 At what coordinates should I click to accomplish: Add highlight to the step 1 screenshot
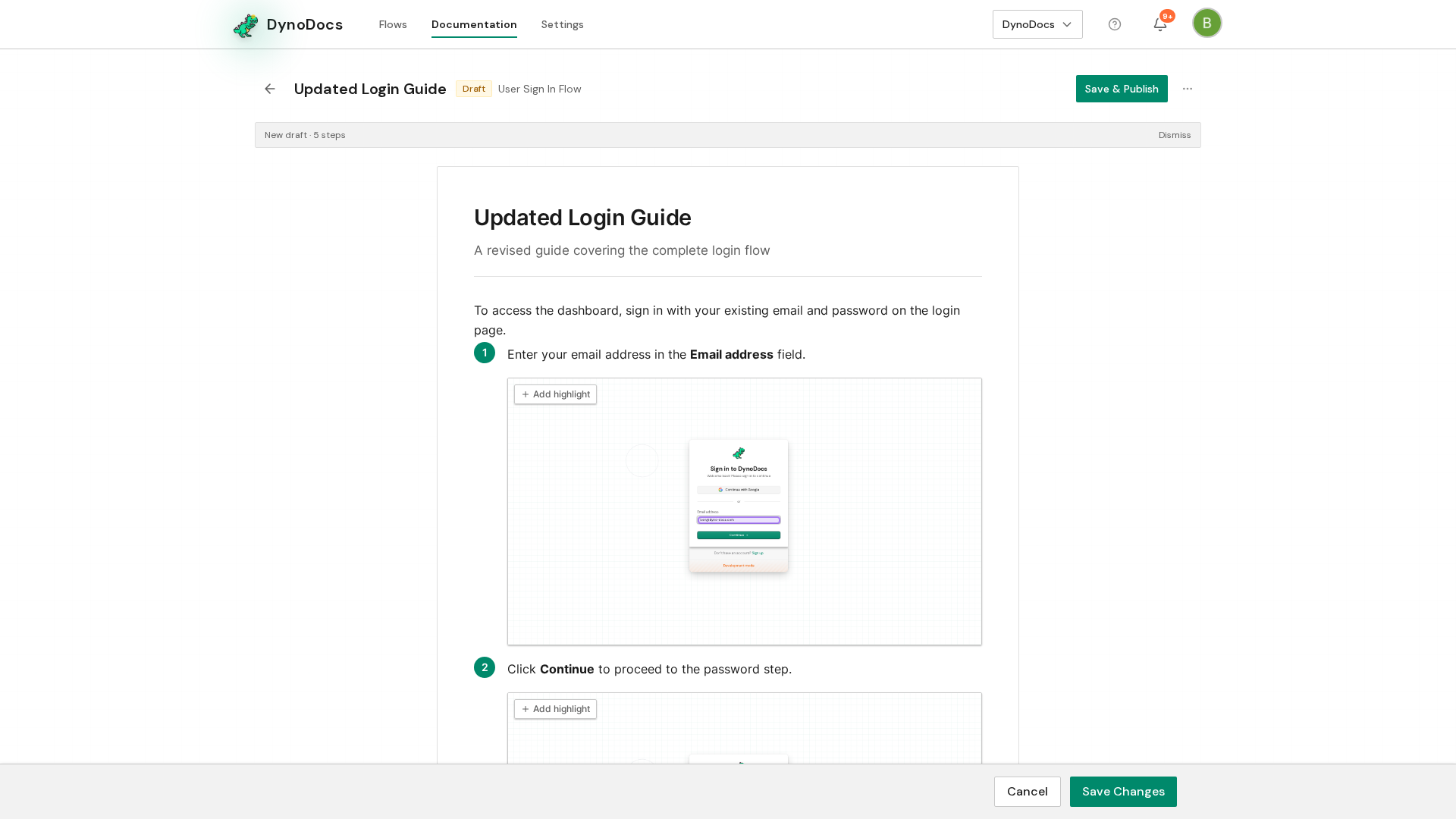point(555,394)
